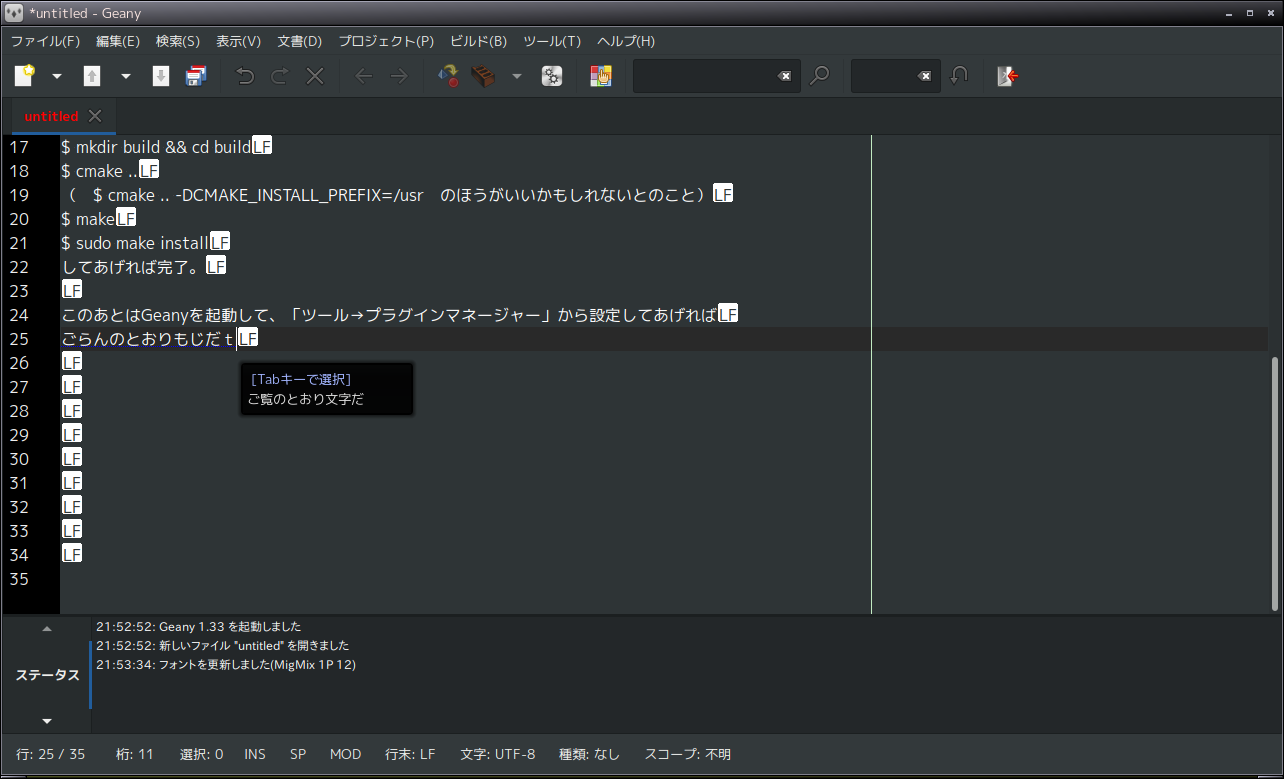Undo the last edit from the toolbar
This screenshot has height=779, width=1284.
click(x=245, y=76)
